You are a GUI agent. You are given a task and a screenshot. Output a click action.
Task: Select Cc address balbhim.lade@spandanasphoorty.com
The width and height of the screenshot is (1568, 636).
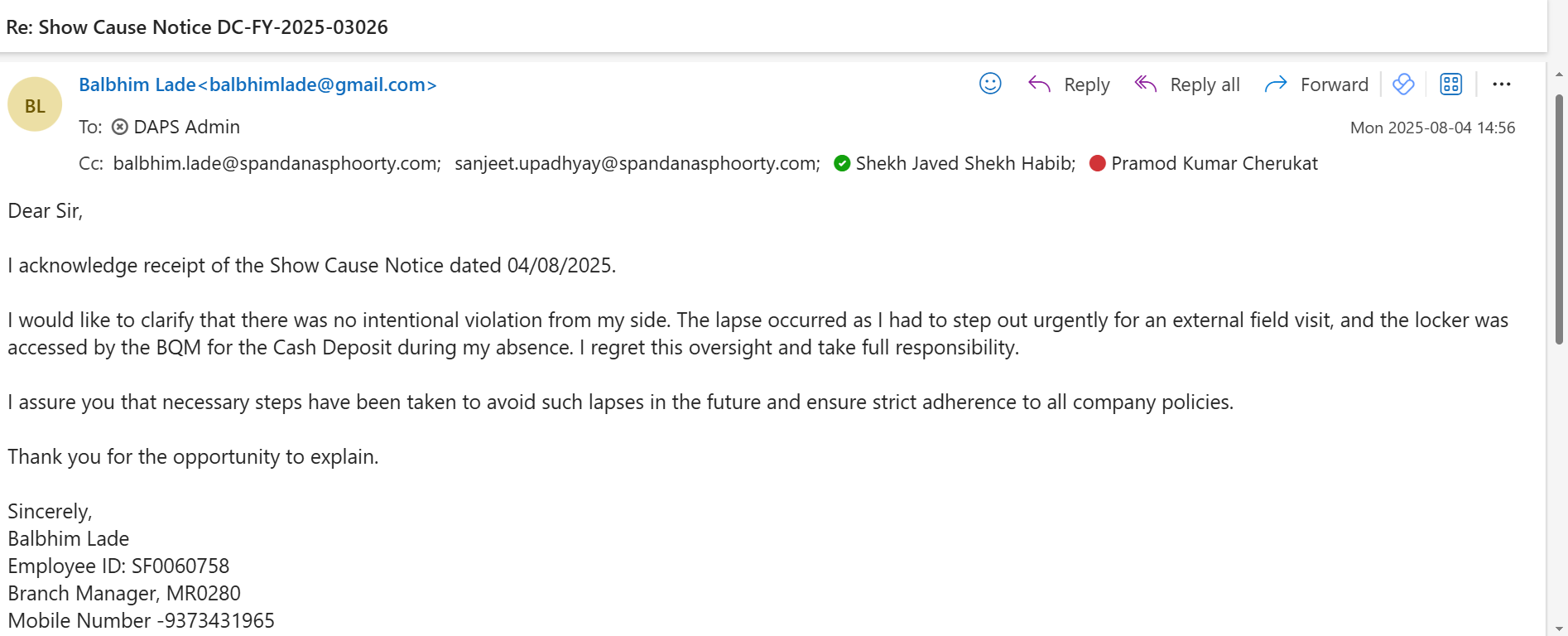point(277,163)
